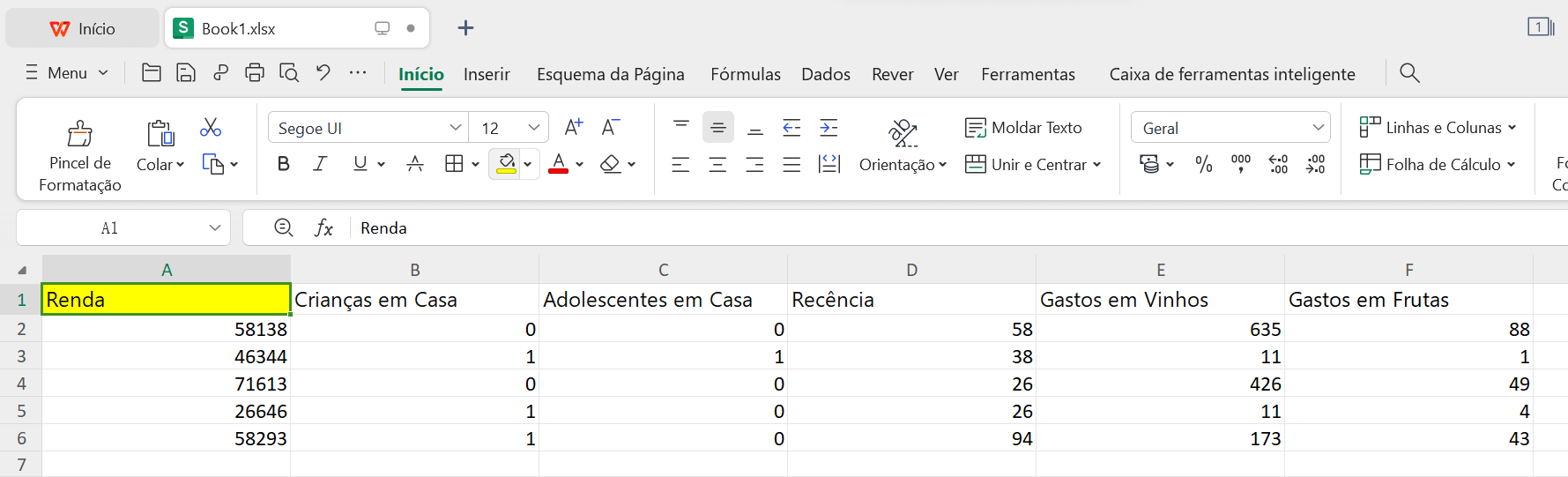The height and width of the screenshot is (477, 1568).
Task: Click the Print Preview icon
Action: point(289,73)
